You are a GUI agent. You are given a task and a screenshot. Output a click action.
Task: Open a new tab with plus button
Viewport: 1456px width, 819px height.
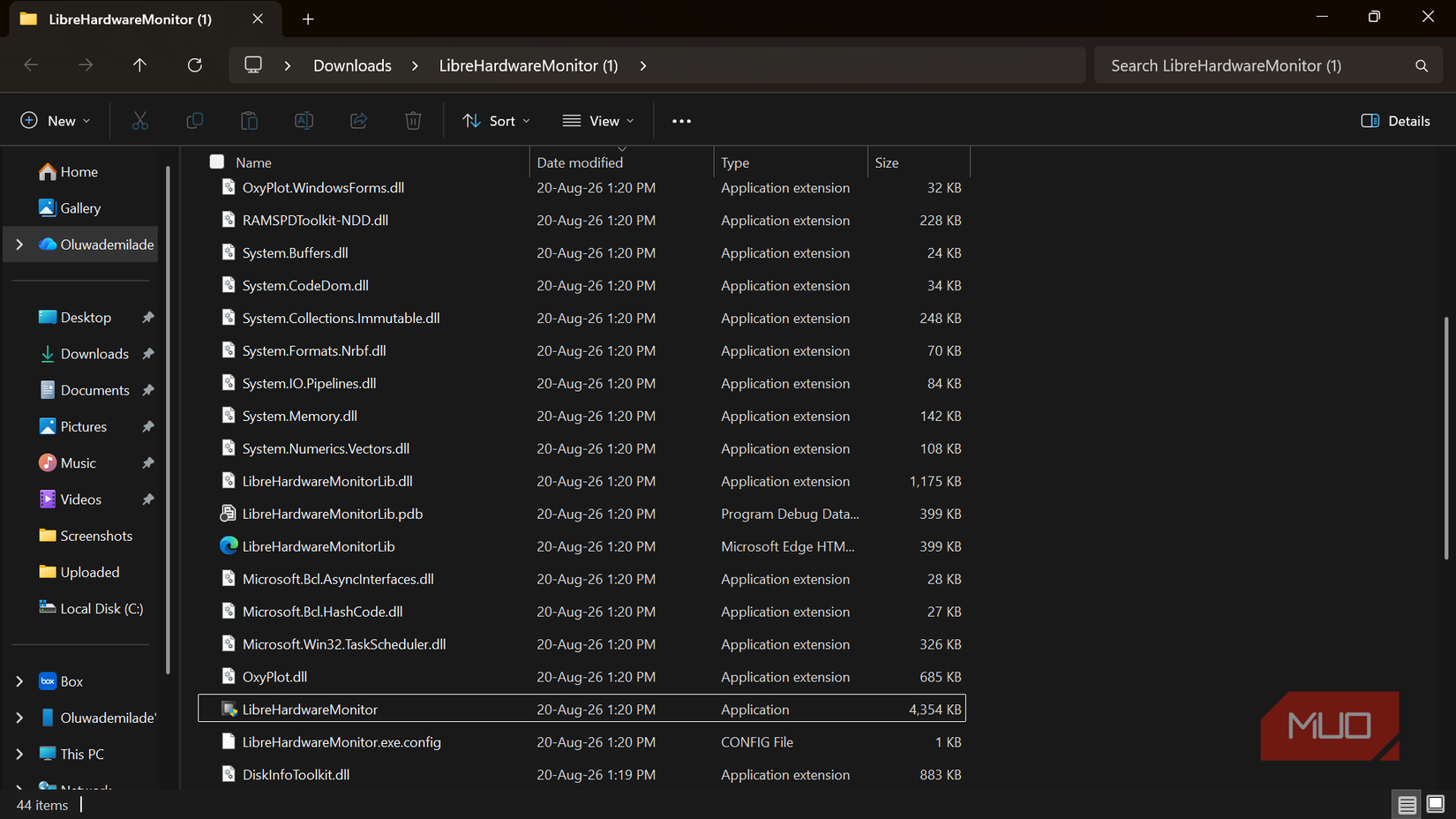[308, 19]
